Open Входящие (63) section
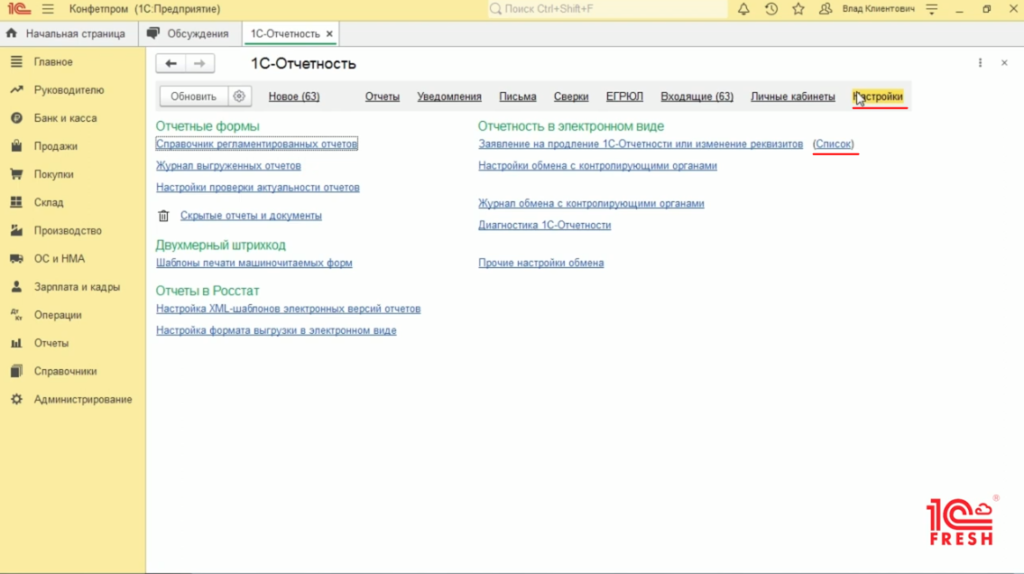The image size is (1024, 574). click(x=697, y=97)
